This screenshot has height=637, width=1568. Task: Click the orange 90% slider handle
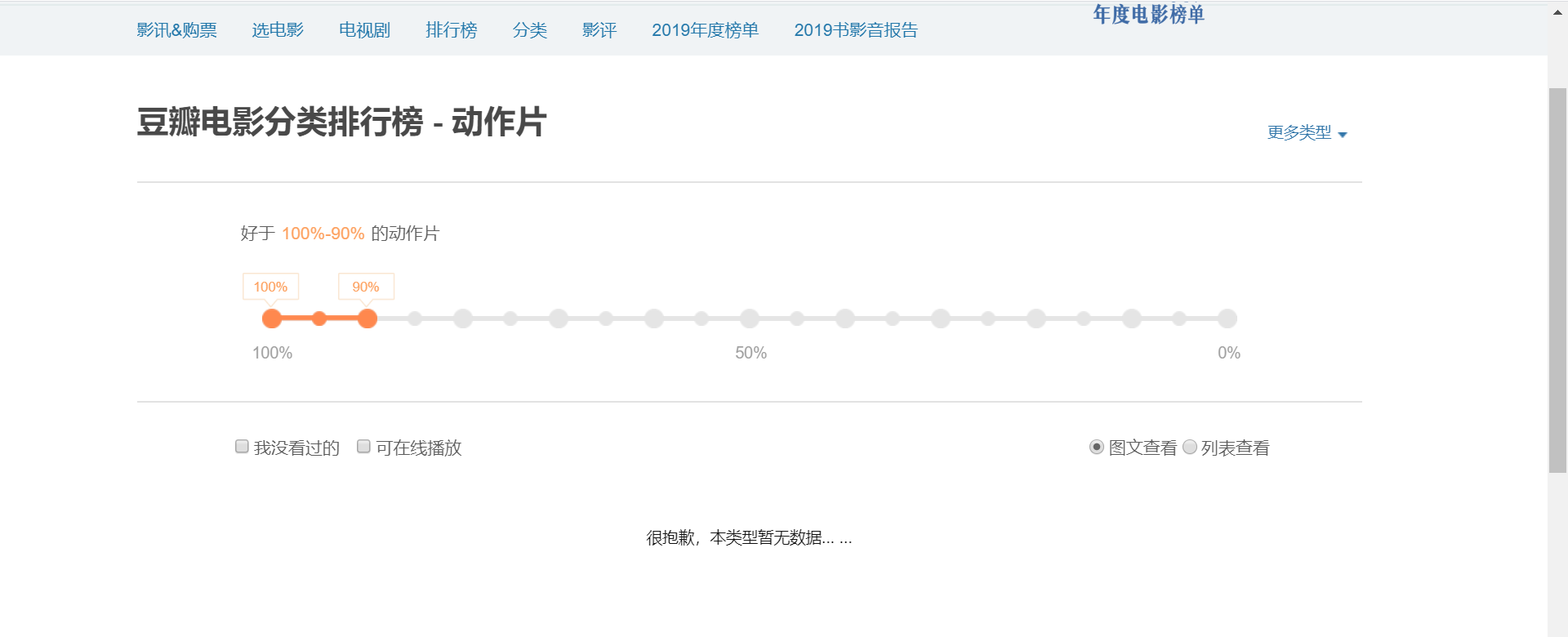pos(367,318)
